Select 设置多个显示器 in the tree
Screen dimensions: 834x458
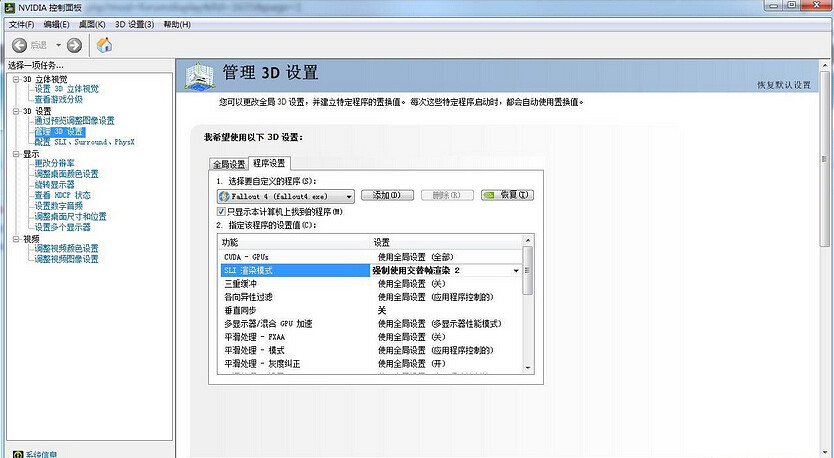click(63, 227)
